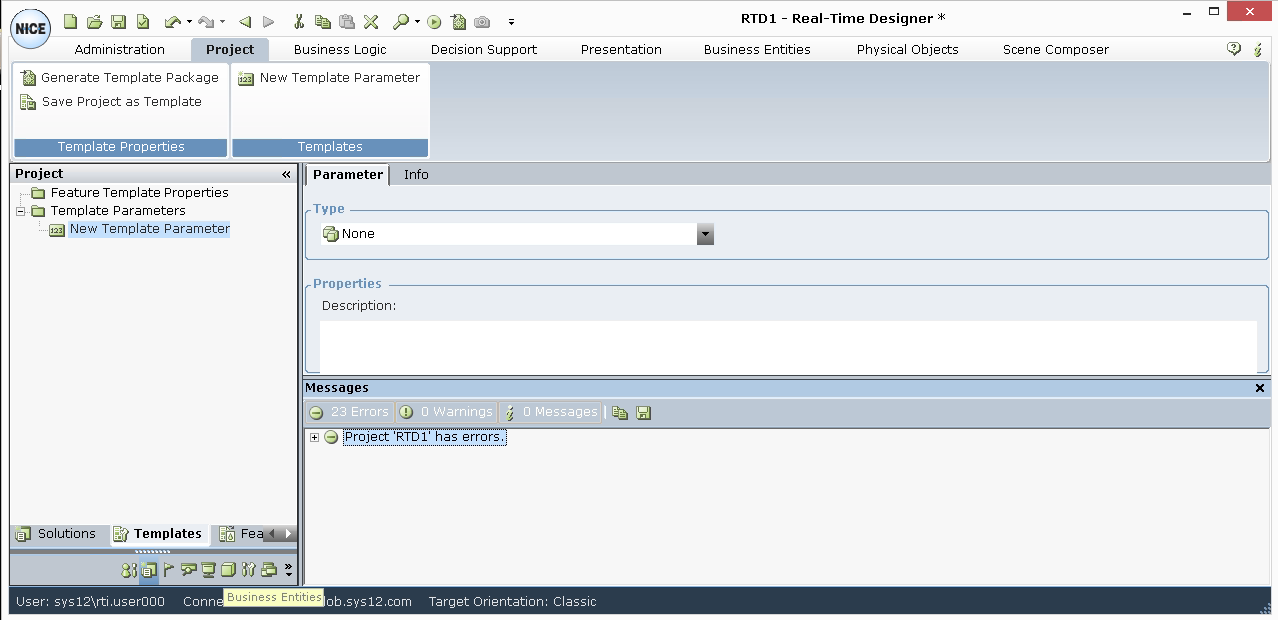Click Save Project as Template
This screenshot has height=620, width=1278.
[x=111, y=102]
